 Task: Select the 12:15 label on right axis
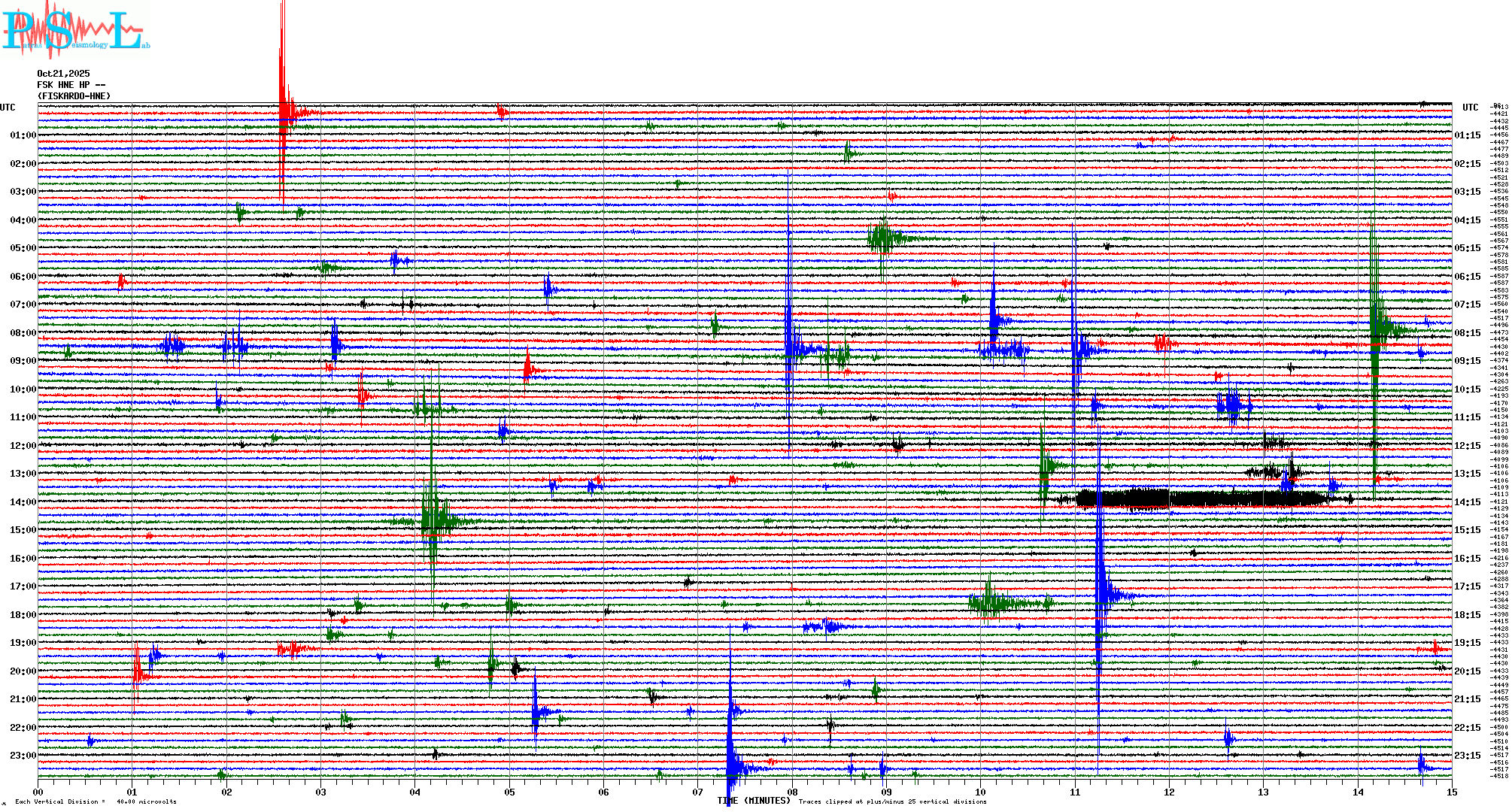pyautogui.click(x=1467, y=446)
